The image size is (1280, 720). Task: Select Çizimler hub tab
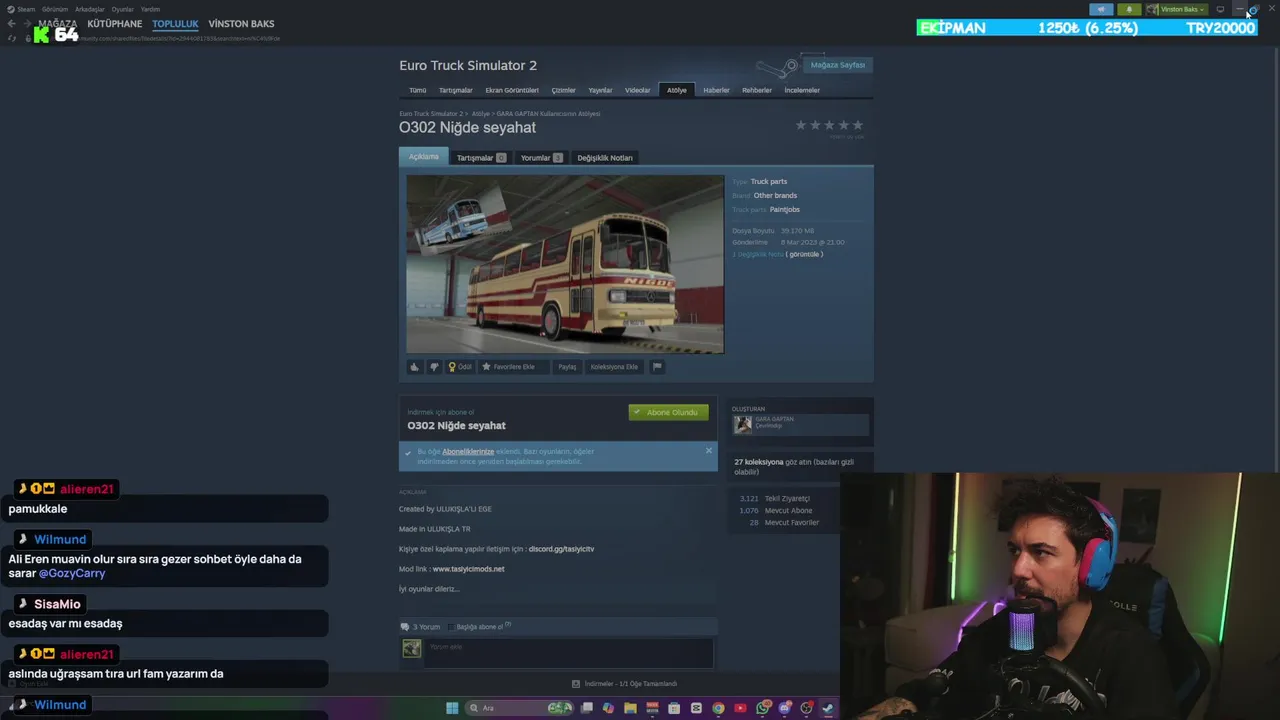(564, 90)
